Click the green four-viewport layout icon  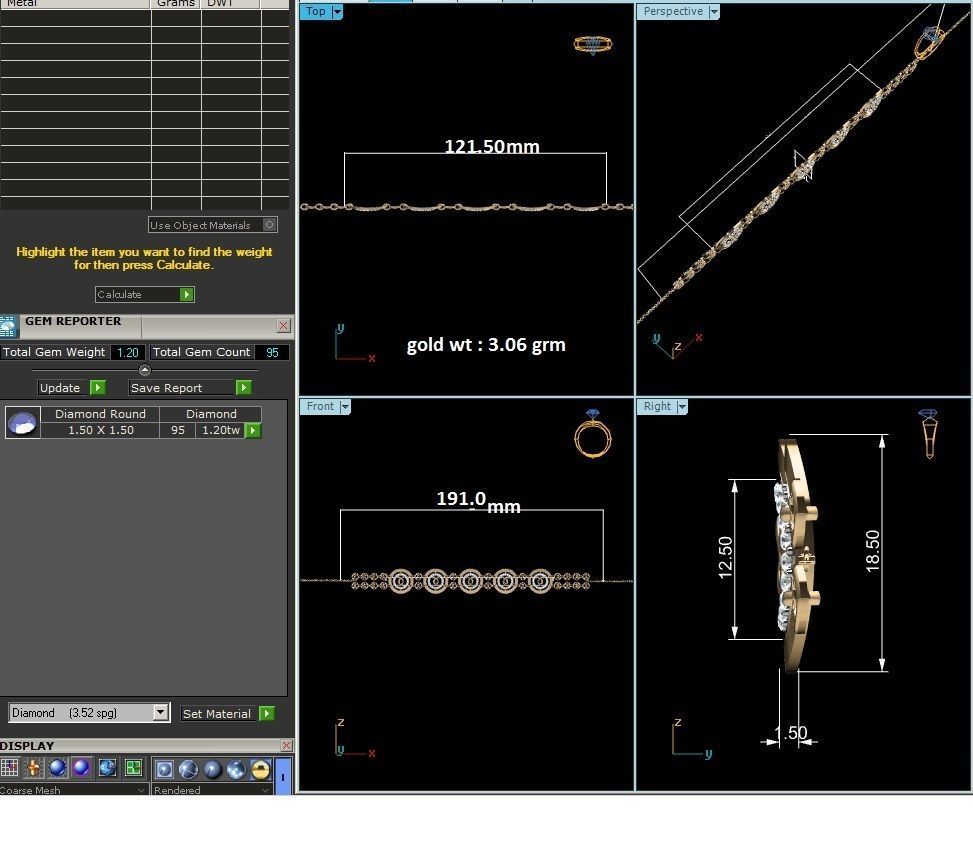point(133,768)
